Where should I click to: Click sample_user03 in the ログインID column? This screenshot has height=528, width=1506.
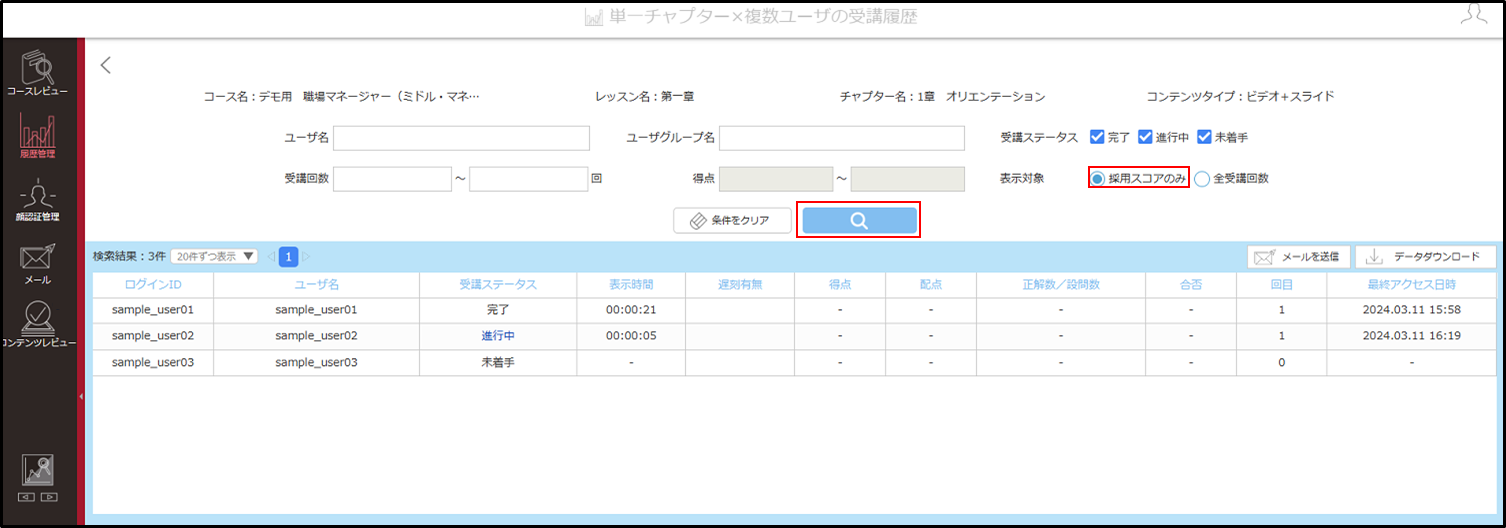[x=153, y=362]
